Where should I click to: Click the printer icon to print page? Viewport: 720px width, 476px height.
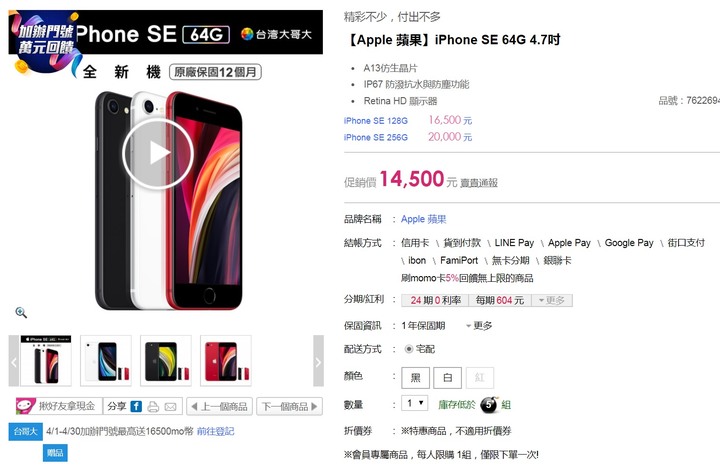pyautogui.click(x=153, y=407)
